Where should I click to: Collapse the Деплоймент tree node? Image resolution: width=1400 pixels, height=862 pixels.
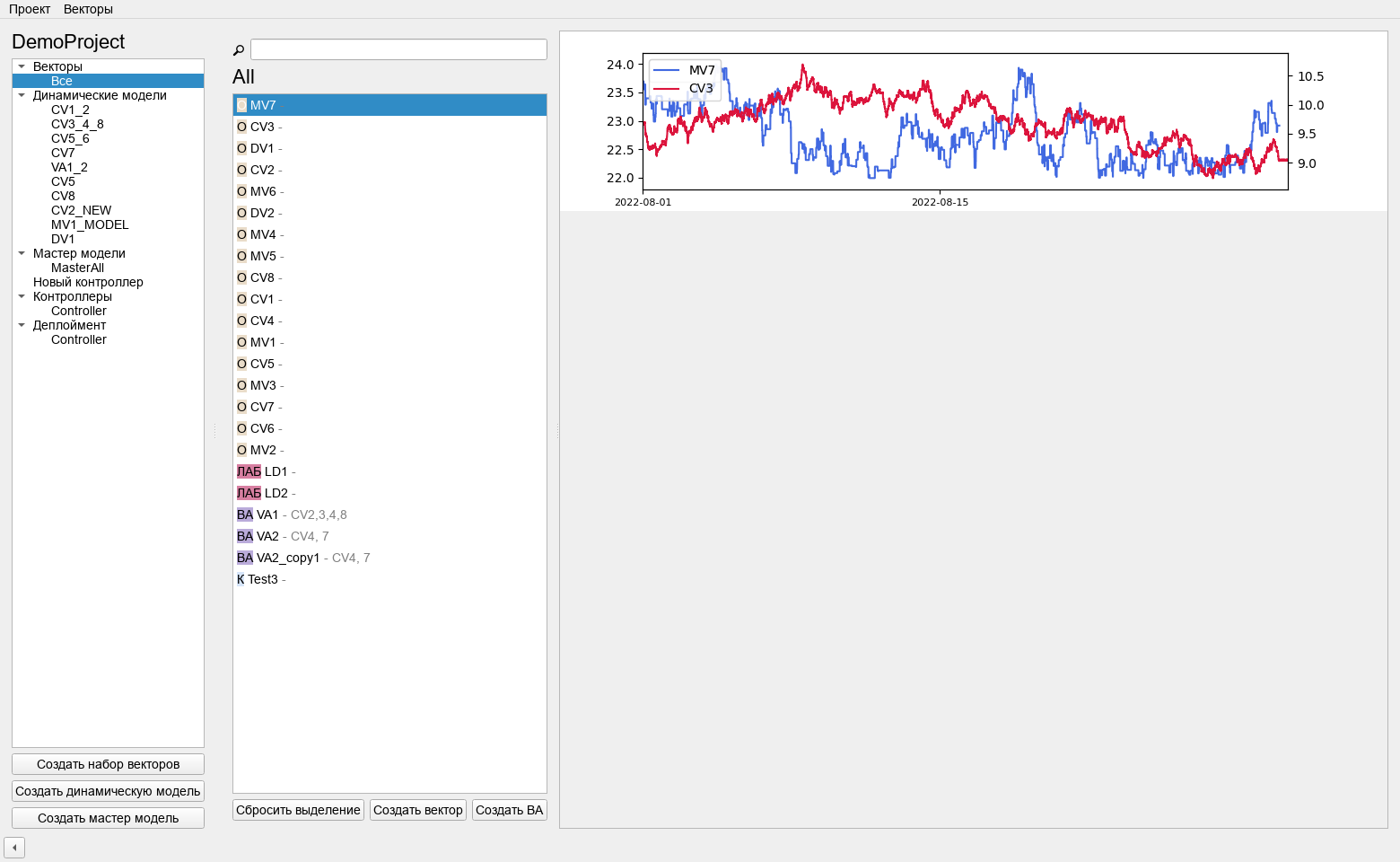[x=22, y=325]
